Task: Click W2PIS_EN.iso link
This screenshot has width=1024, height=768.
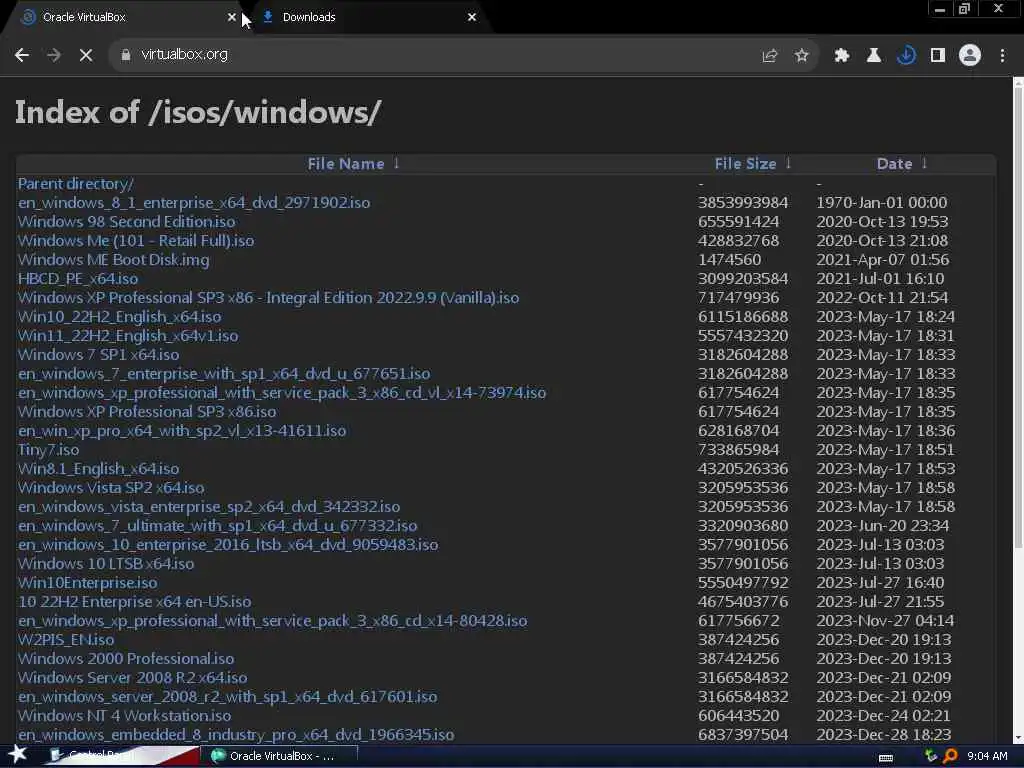Action: tap(66, 639)
